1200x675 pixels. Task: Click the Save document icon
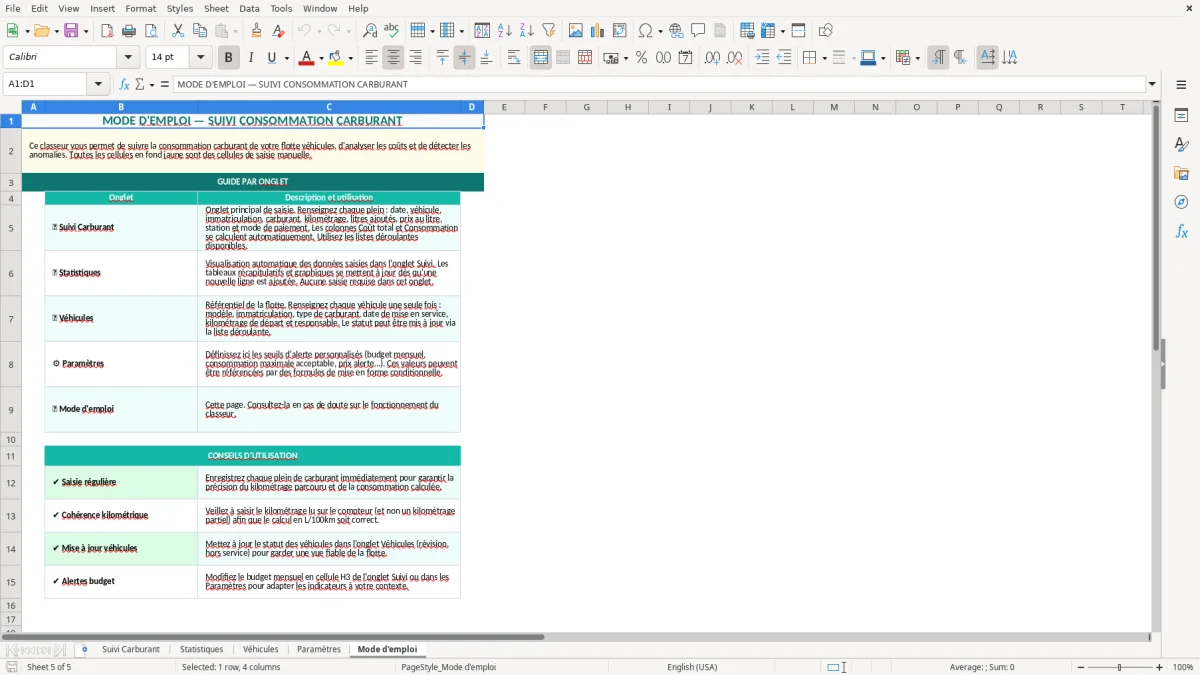tap(71, 31)
